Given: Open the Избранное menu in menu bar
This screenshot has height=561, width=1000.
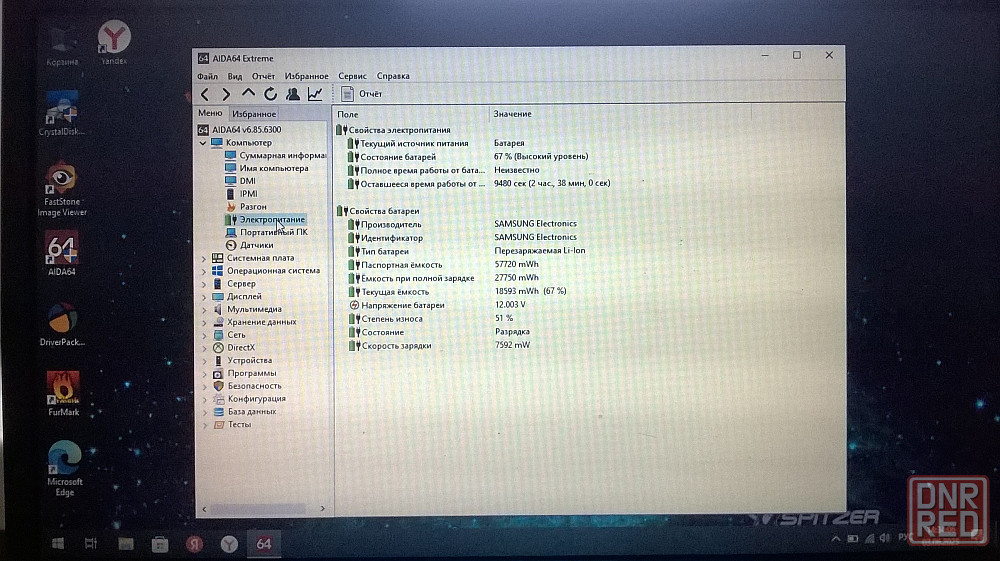Looking at the screenshot, I should pos(306,76).
